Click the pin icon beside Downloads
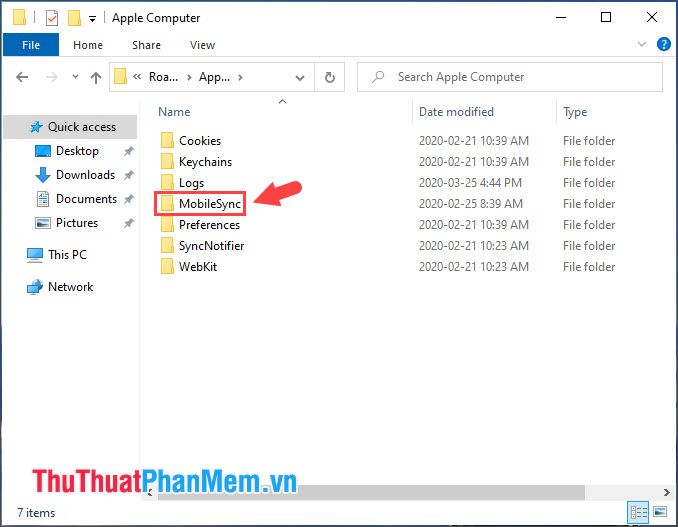The width and height of the screenshot is (678, 527). click(128, 175)
